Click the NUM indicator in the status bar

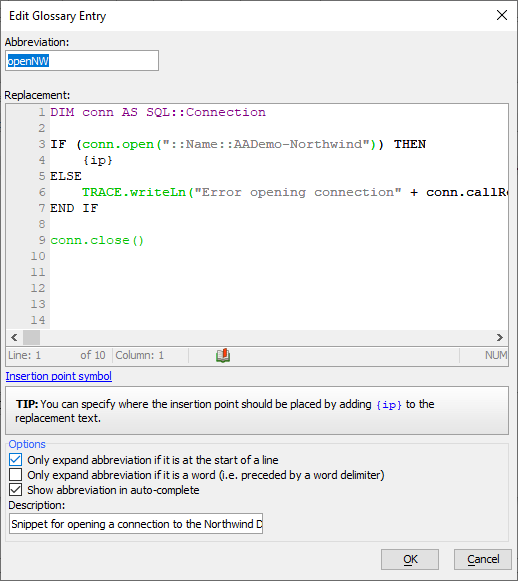point(496,355)
